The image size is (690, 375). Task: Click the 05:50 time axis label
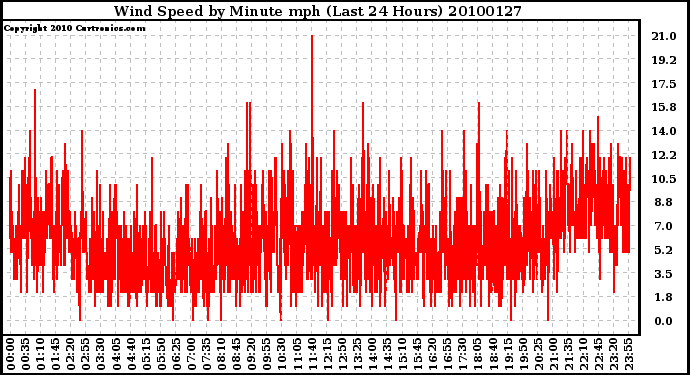pos(161,355)
